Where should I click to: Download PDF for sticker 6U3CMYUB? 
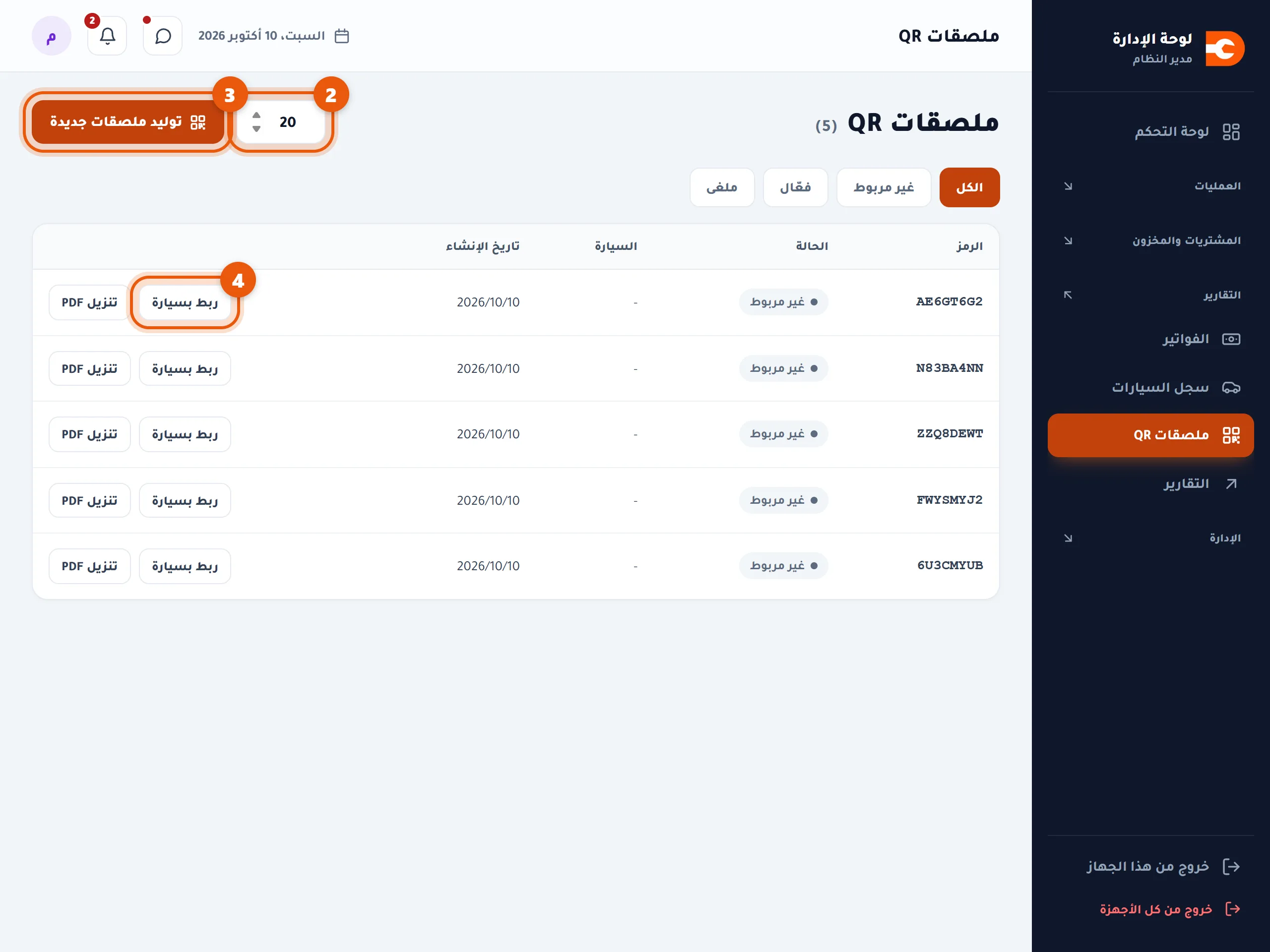[x=90, y=566]
